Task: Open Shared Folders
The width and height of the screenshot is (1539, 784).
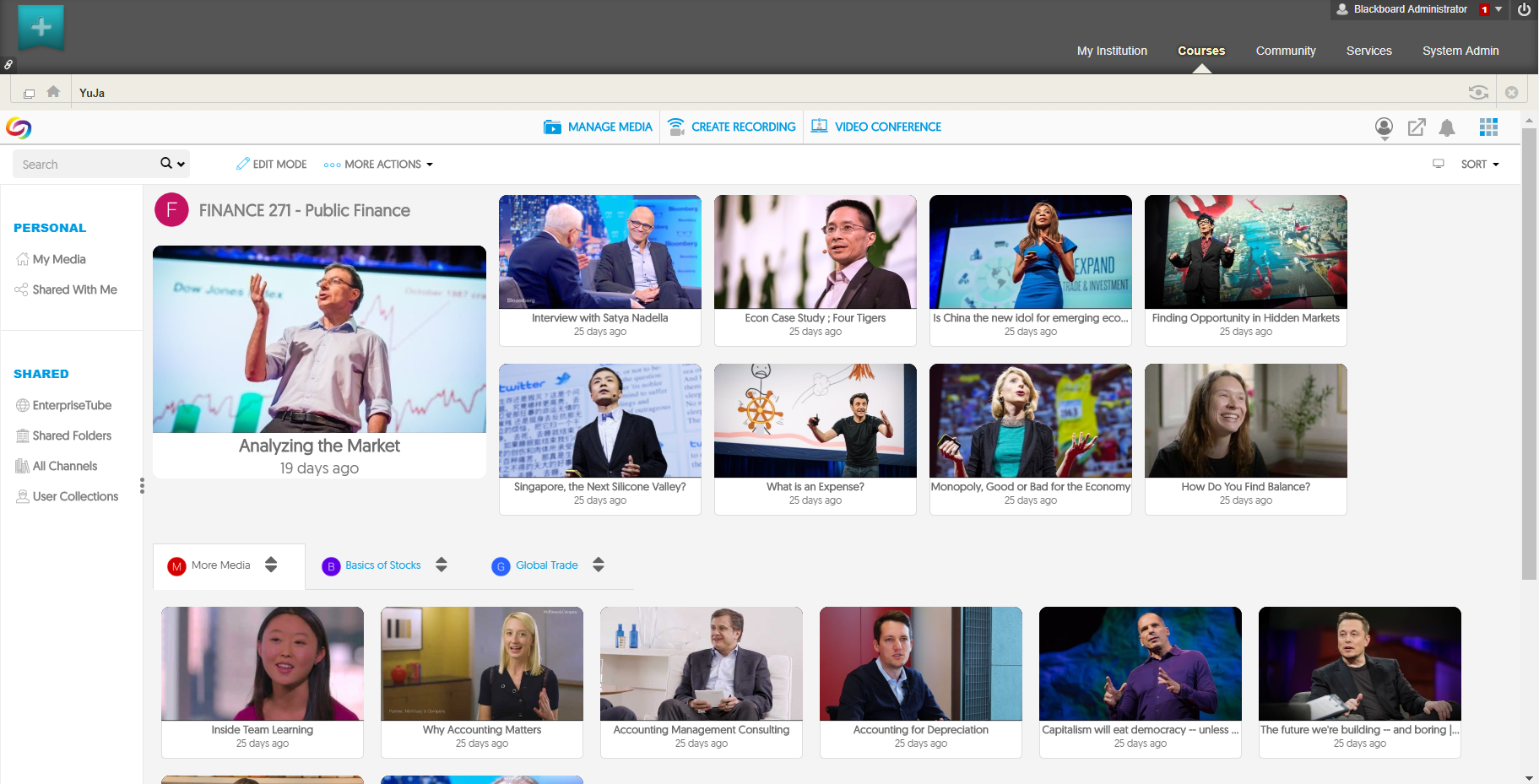Action: 63,435
